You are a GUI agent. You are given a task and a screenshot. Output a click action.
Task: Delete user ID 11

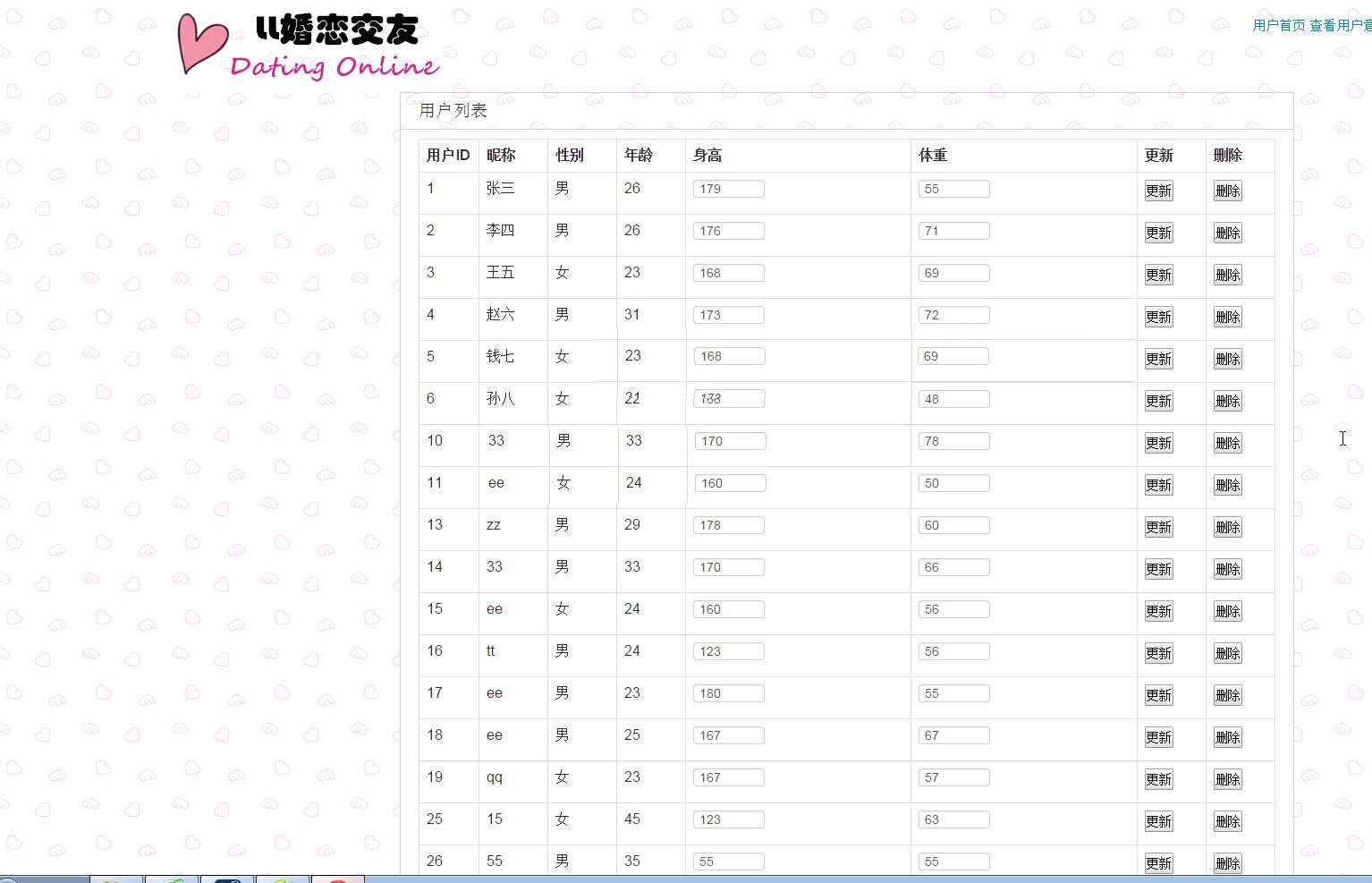(x=1227, y=485)
